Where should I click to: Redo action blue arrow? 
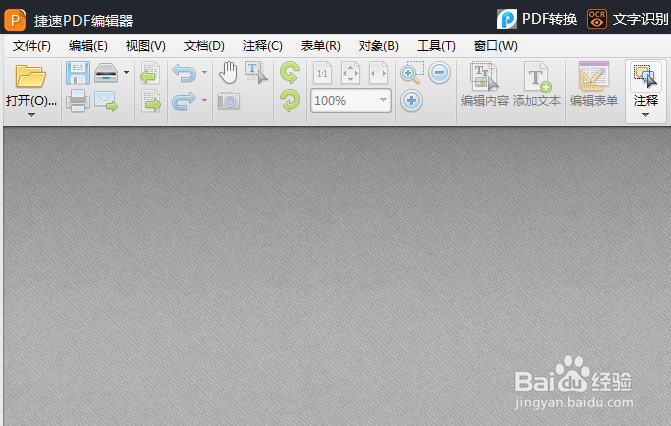(x=184, y=101)
